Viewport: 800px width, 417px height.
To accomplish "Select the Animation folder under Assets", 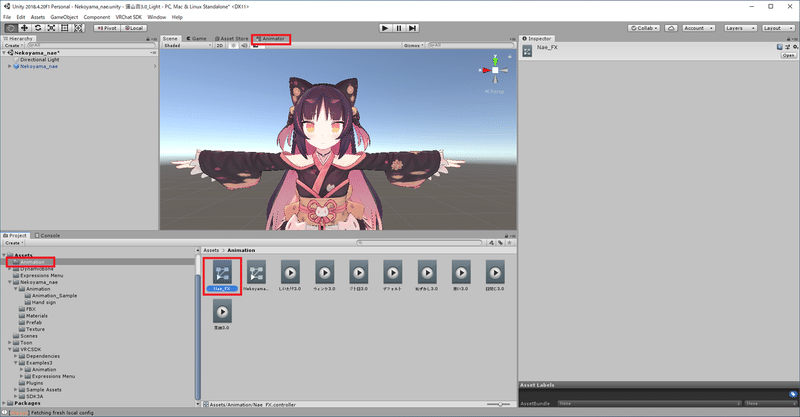I will (30, 262).
